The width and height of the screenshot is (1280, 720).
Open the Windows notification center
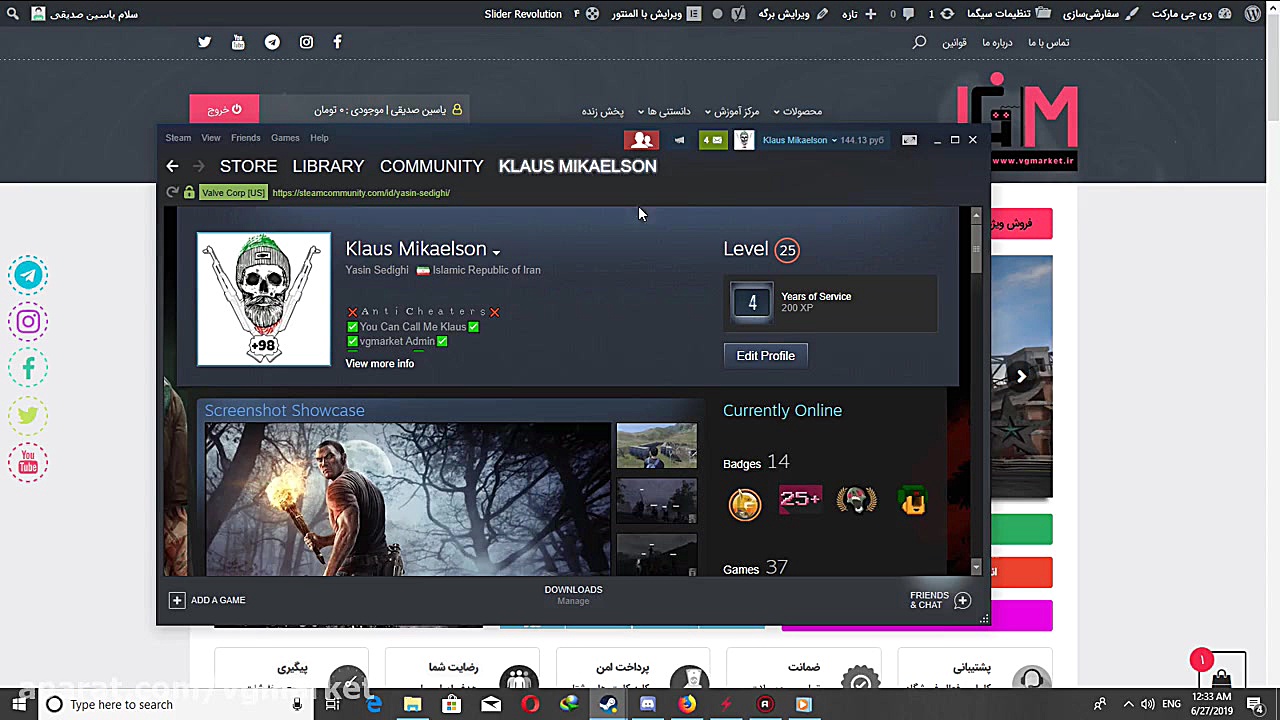1255,704
